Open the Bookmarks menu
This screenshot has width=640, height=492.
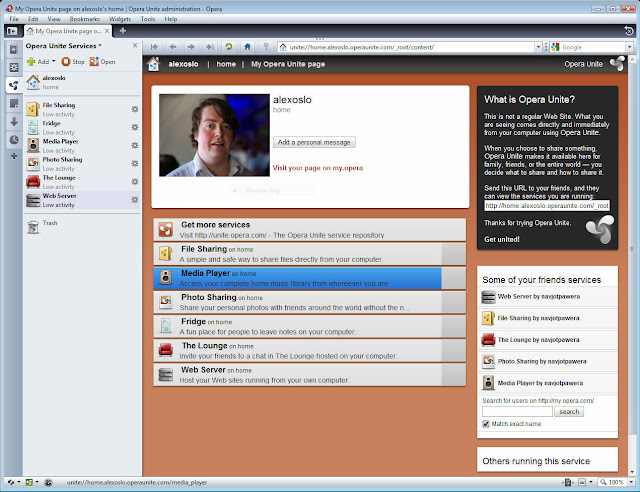83,19
